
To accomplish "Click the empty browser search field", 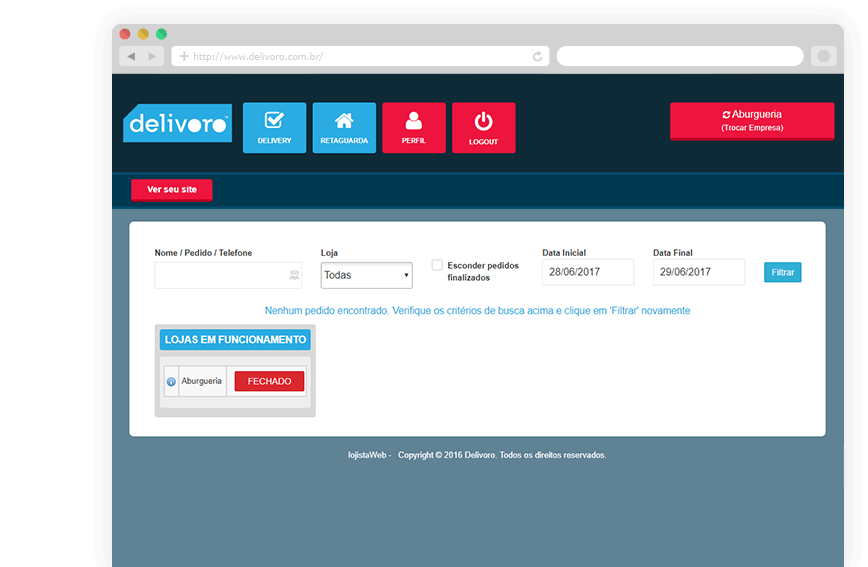I will (680, 56).
